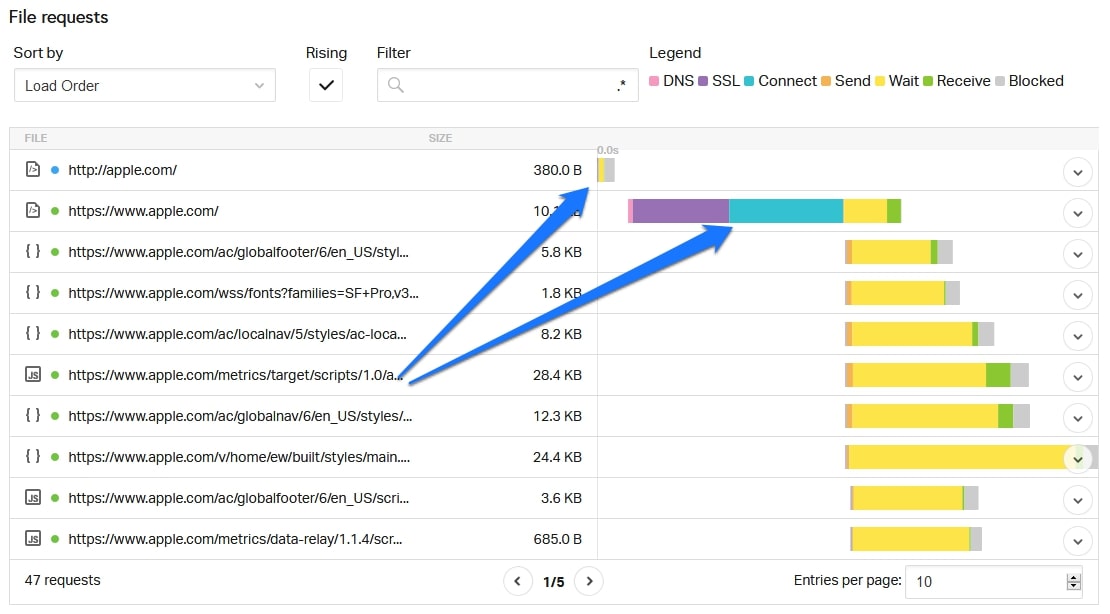
Task: Expand details for wss/fonts row
Action: [1077, 295]
